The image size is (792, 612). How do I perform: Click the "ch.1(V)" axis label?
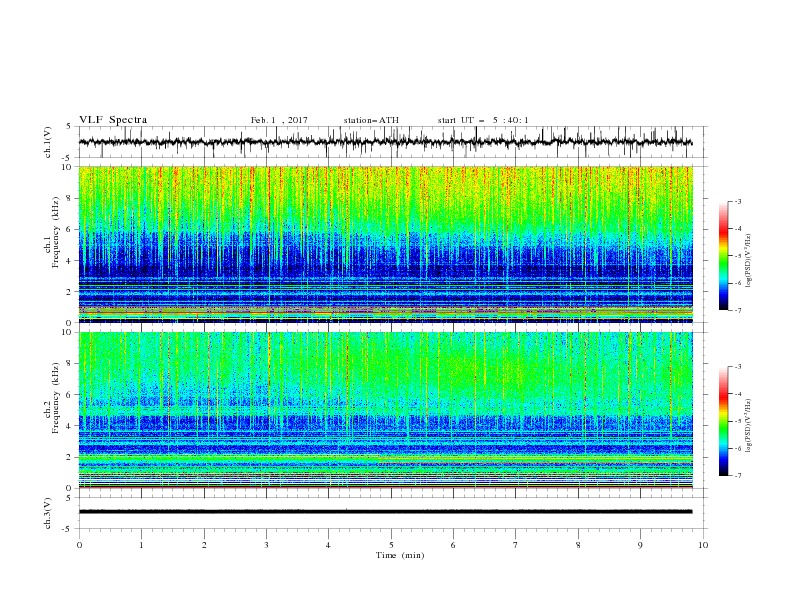click(48, 142)
